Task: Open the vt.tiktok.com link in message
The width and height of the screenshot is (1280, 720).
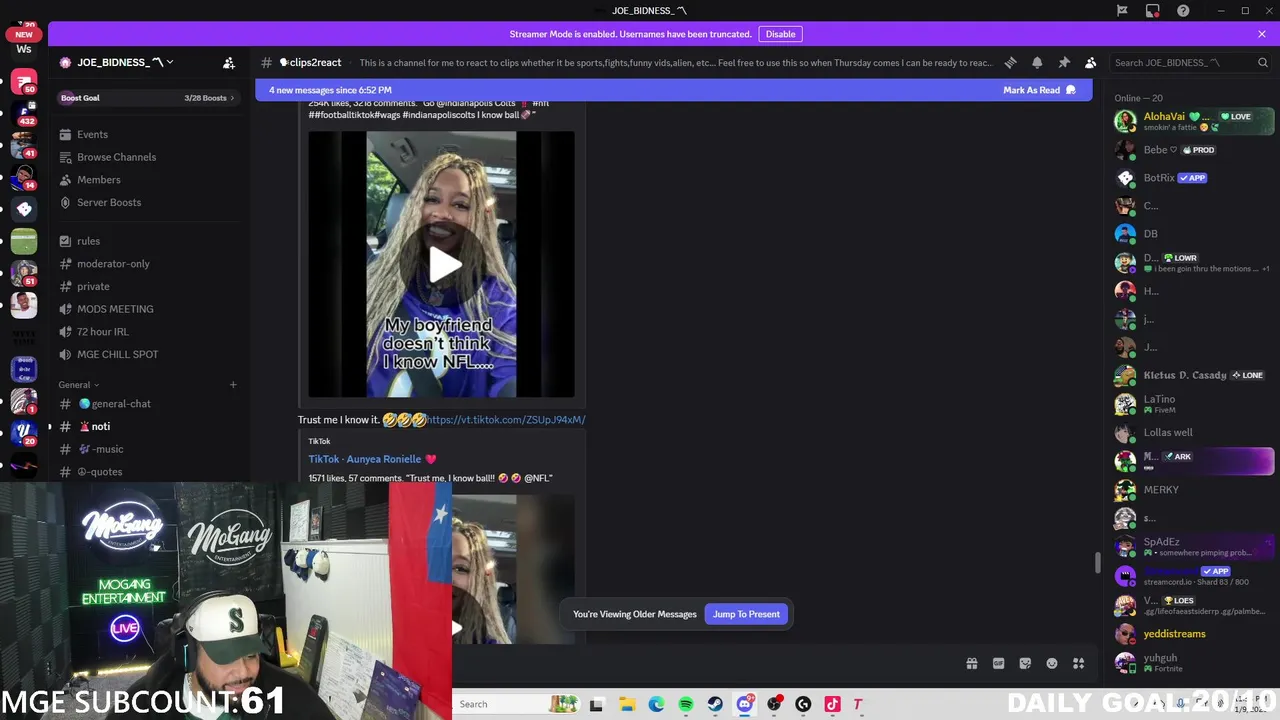Action: [x=506, y=420]
